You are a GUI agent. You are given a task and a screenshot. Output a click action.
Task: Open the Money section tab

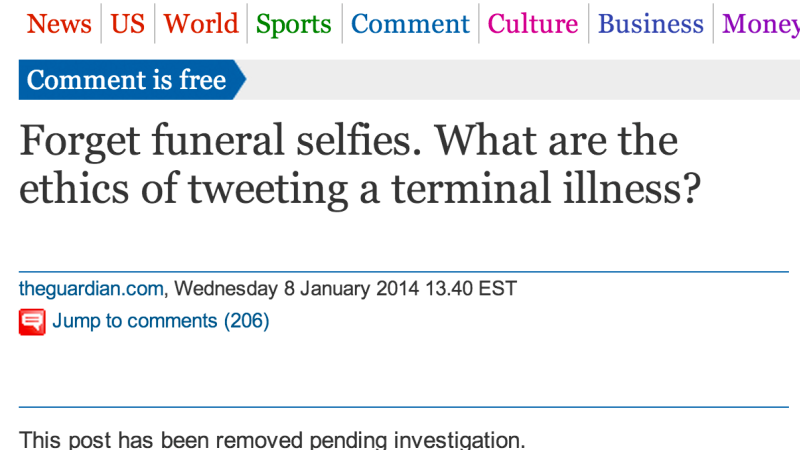pos(761,23)
